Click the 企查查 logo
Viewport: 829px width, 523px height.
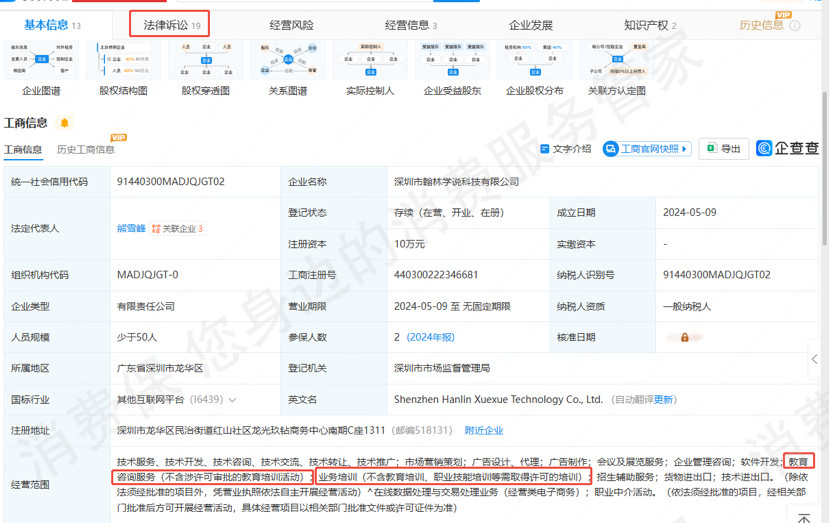787,149
